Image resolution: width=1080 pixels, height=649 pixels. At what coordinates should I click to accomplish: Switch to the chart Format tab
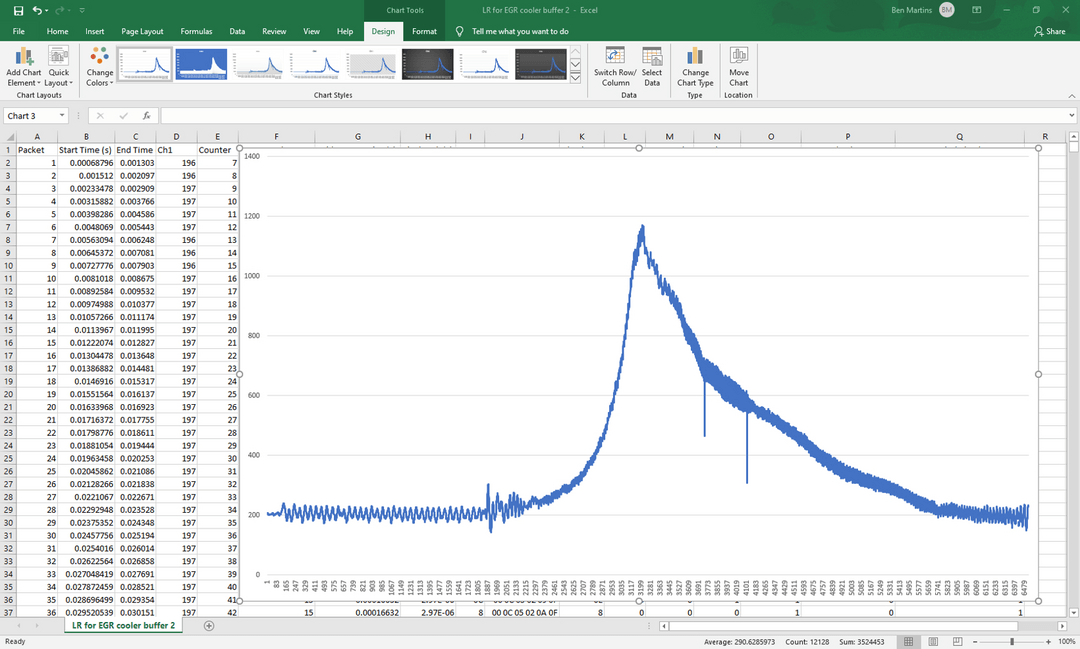click(x=424, y=31)
